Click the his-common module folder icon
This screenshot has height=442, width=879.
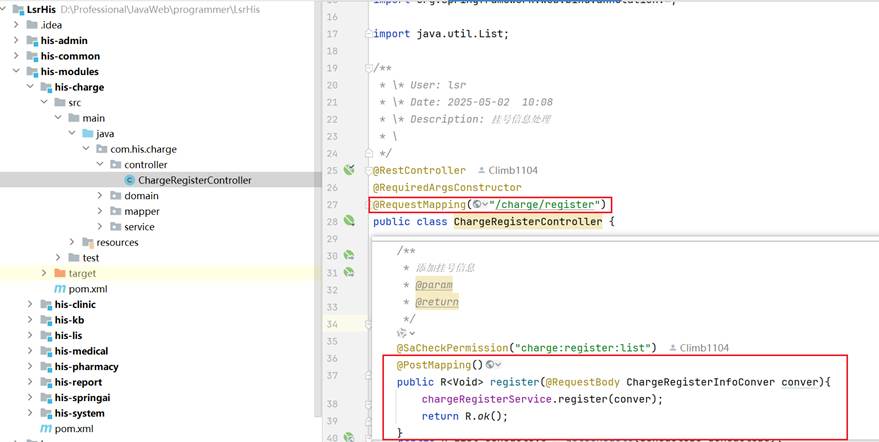point(32,56)
